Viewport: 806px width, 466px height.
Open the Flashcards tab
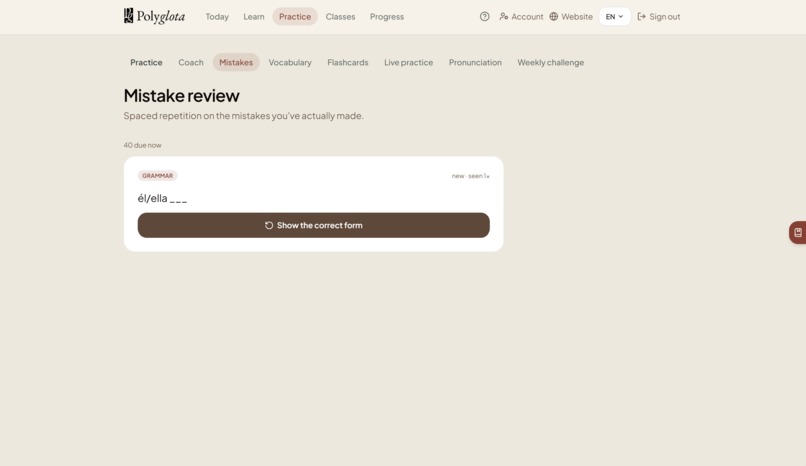(347, 62)
